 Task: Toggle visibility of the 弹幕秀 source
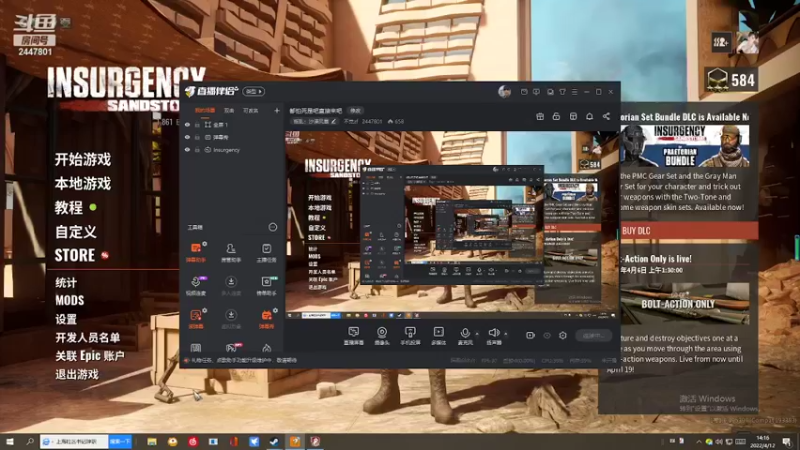click(187, 137)
